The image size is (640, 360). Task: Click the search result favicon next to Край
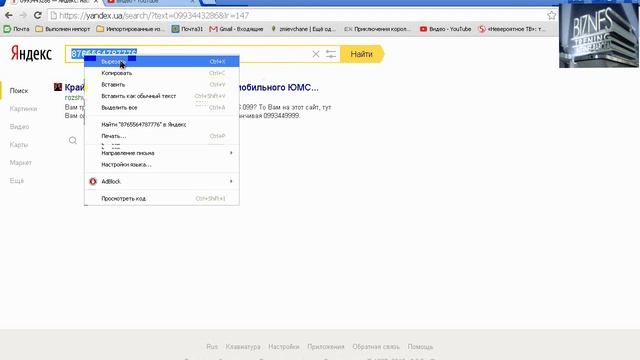[58, 87]
